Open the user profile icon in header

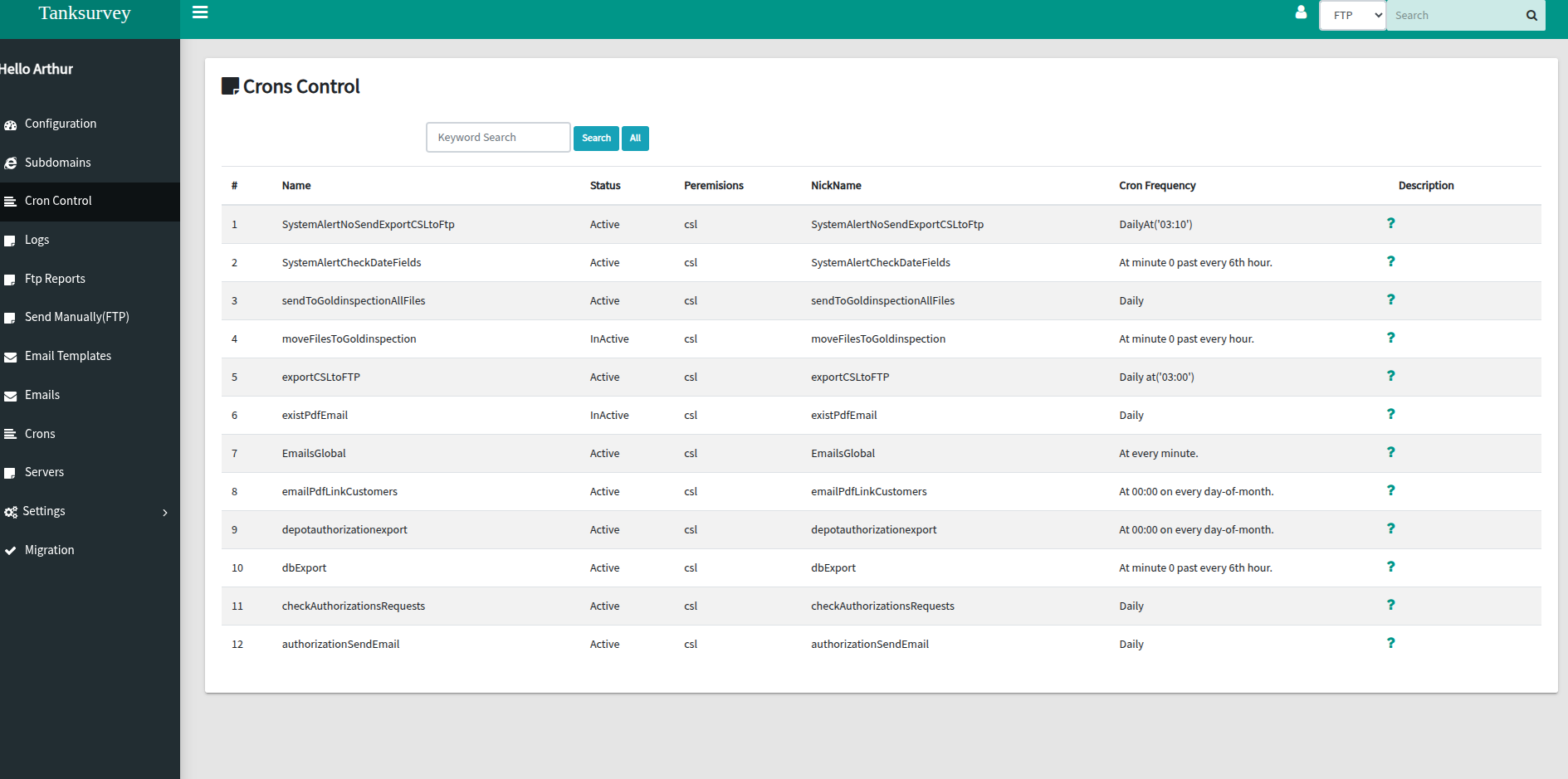(1301, 13)
